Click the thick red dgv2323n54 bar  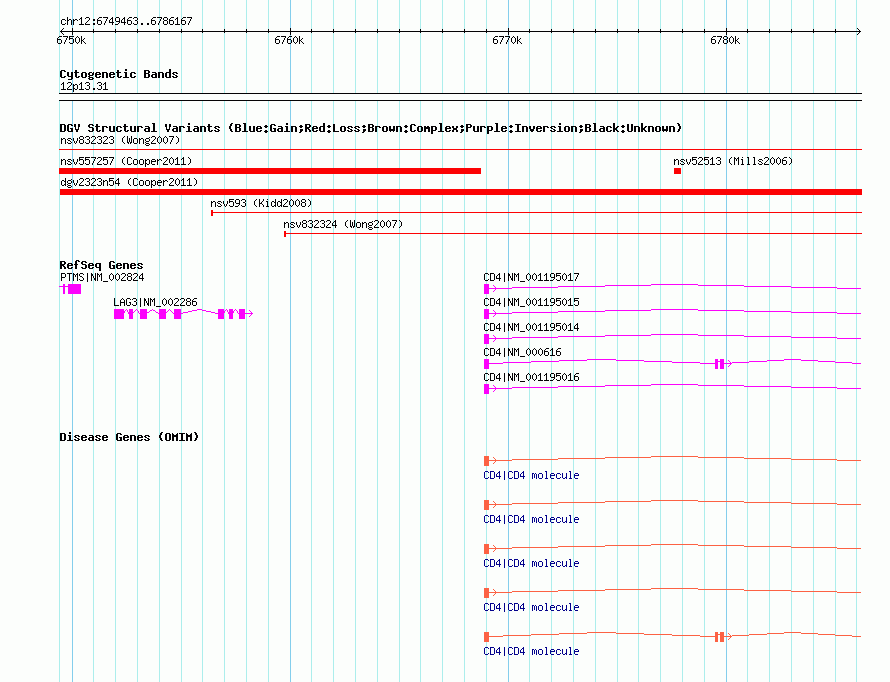pyautogui.click(x=461, y=192)
